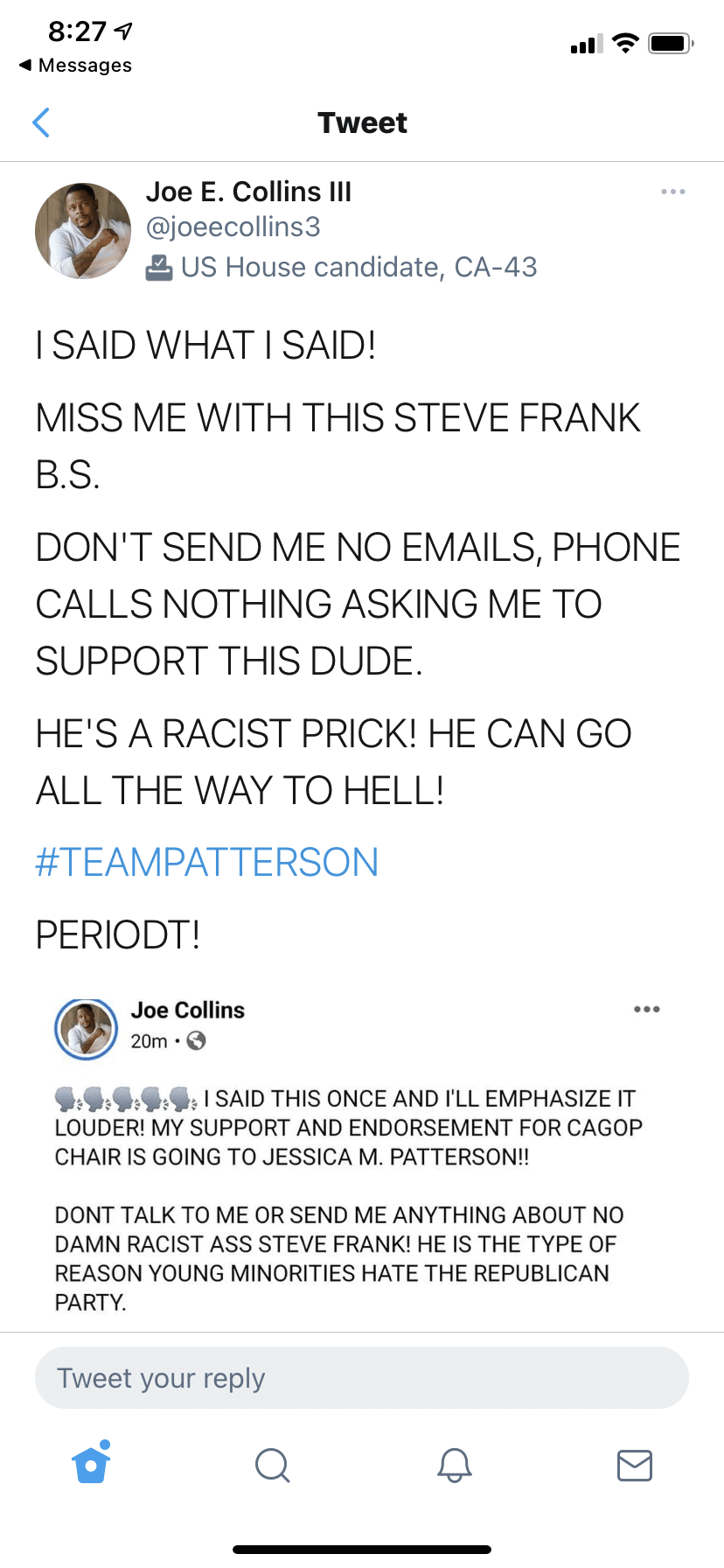Open tweet options three-dot menu
Viewport: 724px width, 1568px height.
pos(673,192)
